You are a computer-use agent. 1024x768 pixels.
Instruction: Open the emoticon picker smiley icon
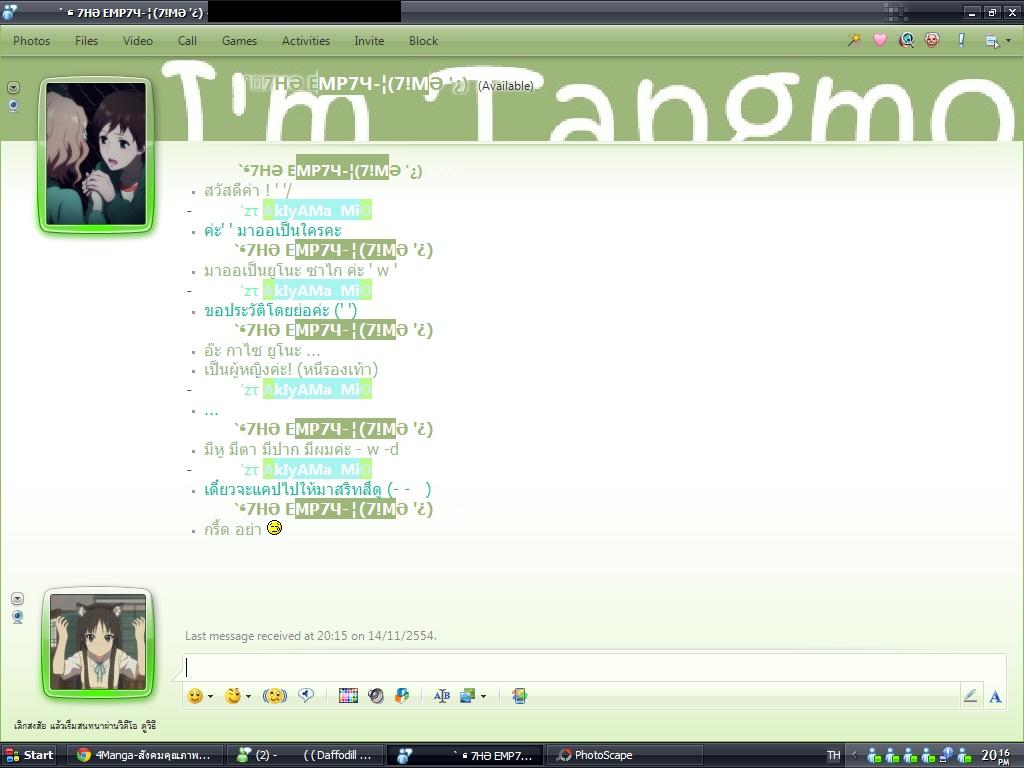click(x=195, y=696)
